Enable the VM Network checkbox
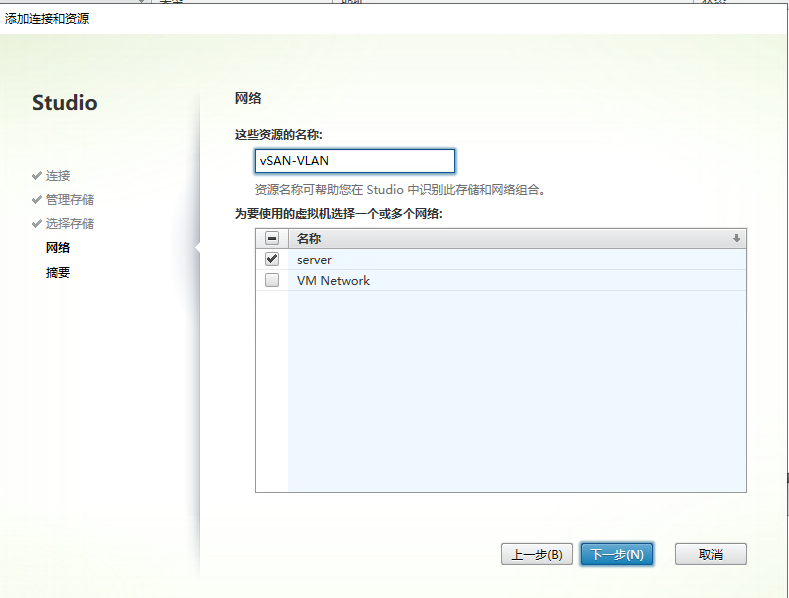The image size is (789, 598). 272,281
